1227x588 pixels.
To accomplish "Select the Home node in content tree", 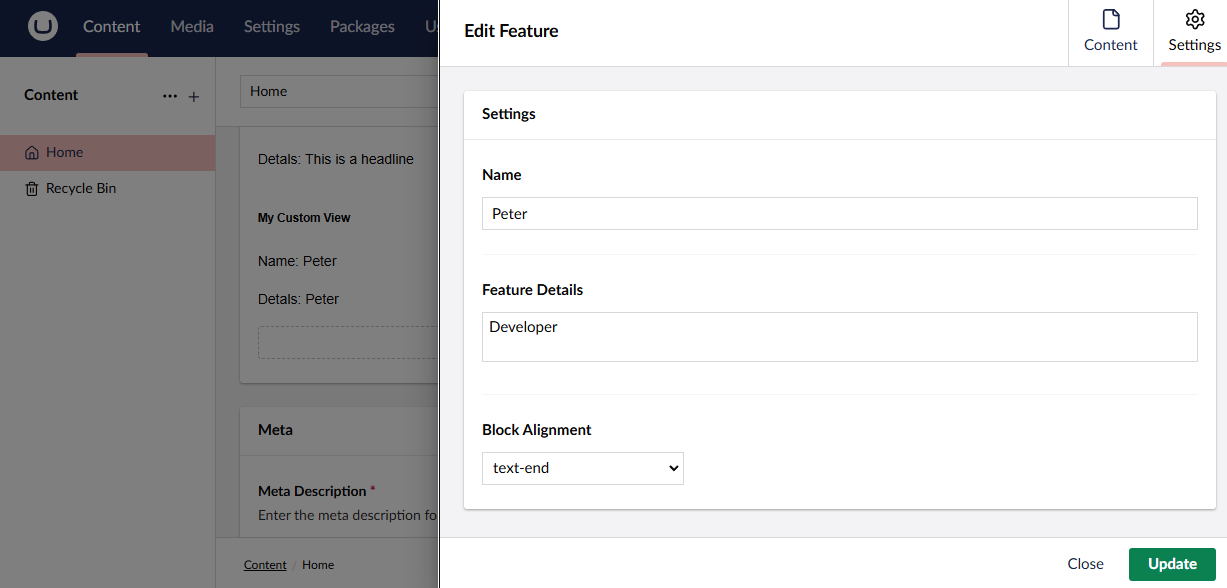I will click(x=107, y=153).
